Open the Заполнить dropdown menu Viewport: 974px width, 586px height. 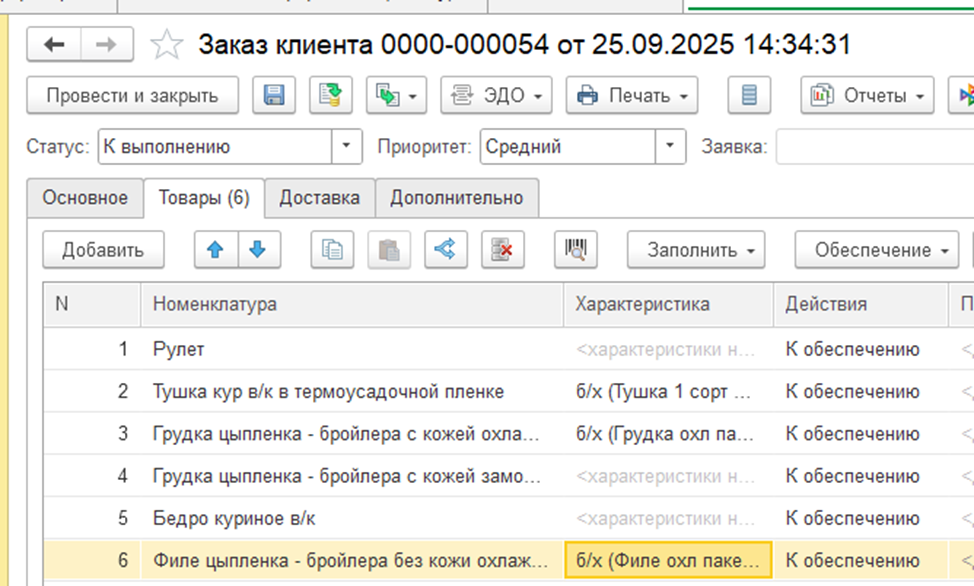[696, 250]
